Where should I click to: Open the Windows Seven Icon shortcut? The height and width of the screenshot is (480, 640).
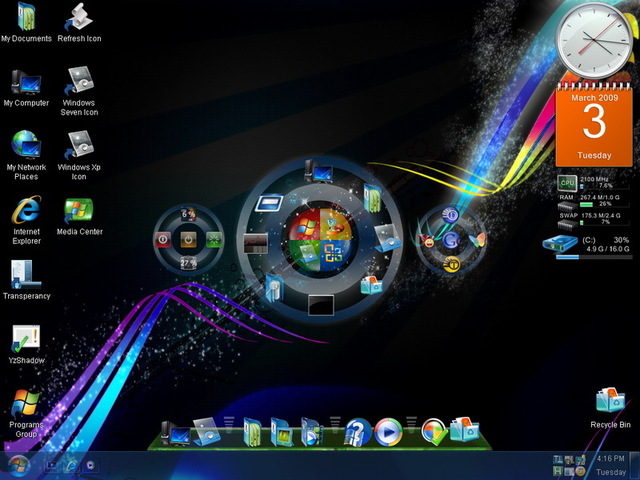79,91
